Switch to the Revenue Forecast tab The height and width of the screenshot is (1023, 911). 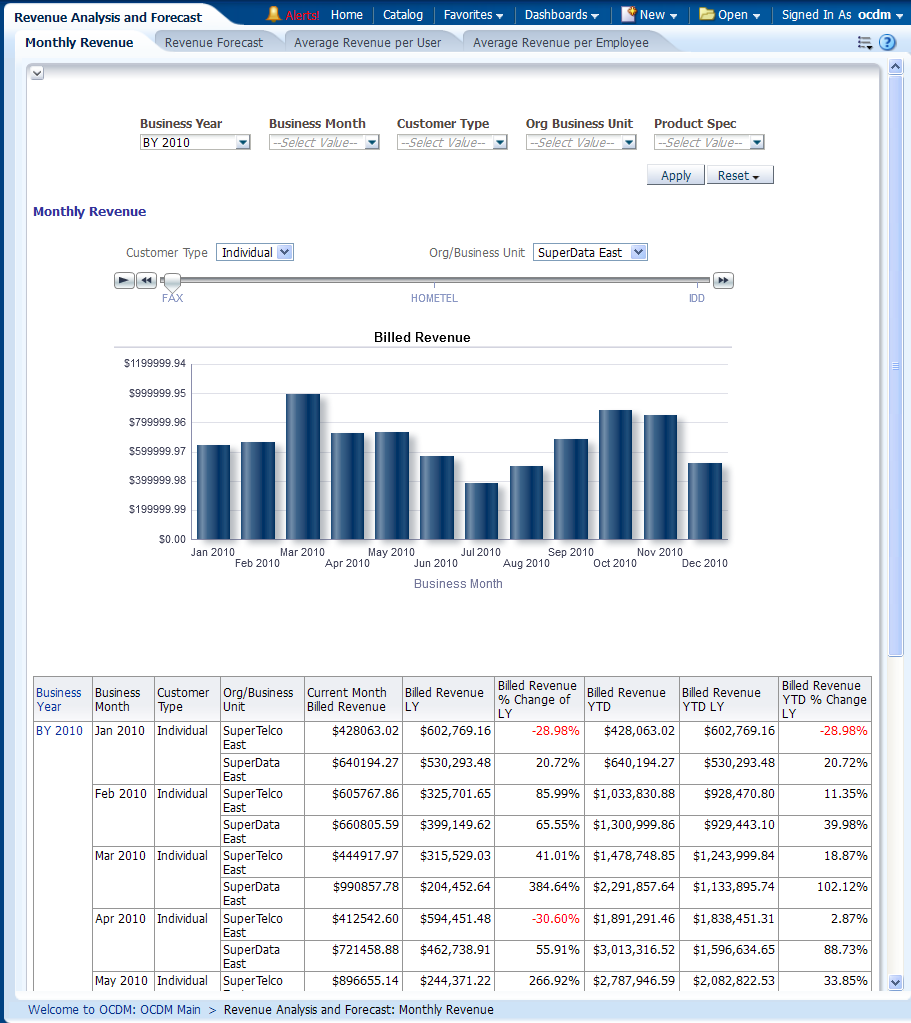click(x=214, y=42)
